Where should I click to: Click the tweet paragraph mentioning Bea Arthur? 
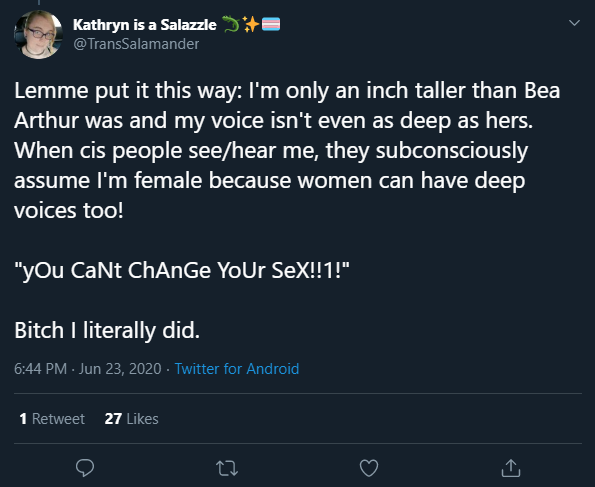point(287,150)
